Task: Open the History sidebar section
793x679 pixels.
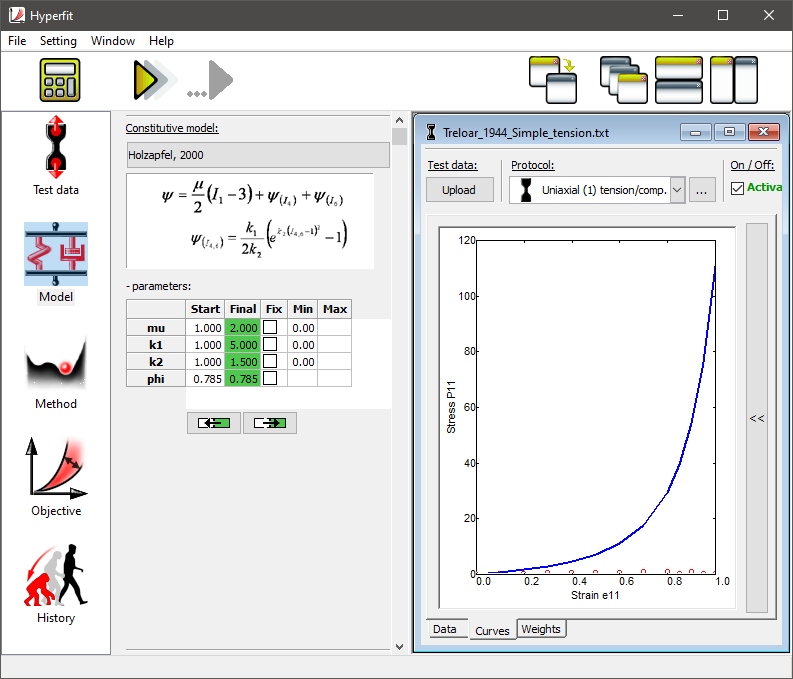Action: [x=56, y=584]
